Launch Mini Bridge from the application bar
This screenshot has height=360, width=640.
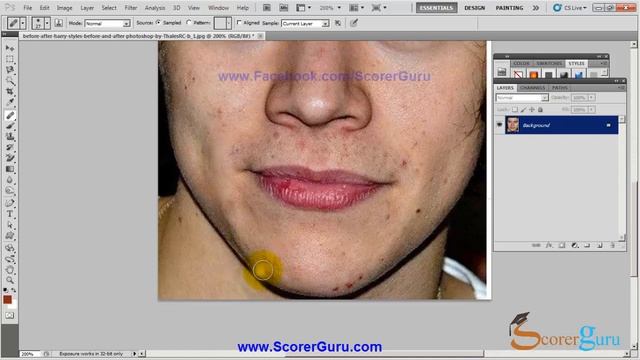(284, 8)
